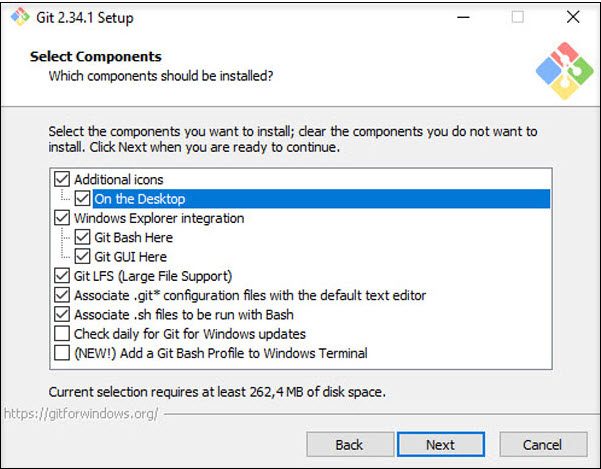Toggle Git LFS (Large File Support) checkbox
The height and width of the screenshot is (469, 601).
pyautogui.click(x=63, y=276)
